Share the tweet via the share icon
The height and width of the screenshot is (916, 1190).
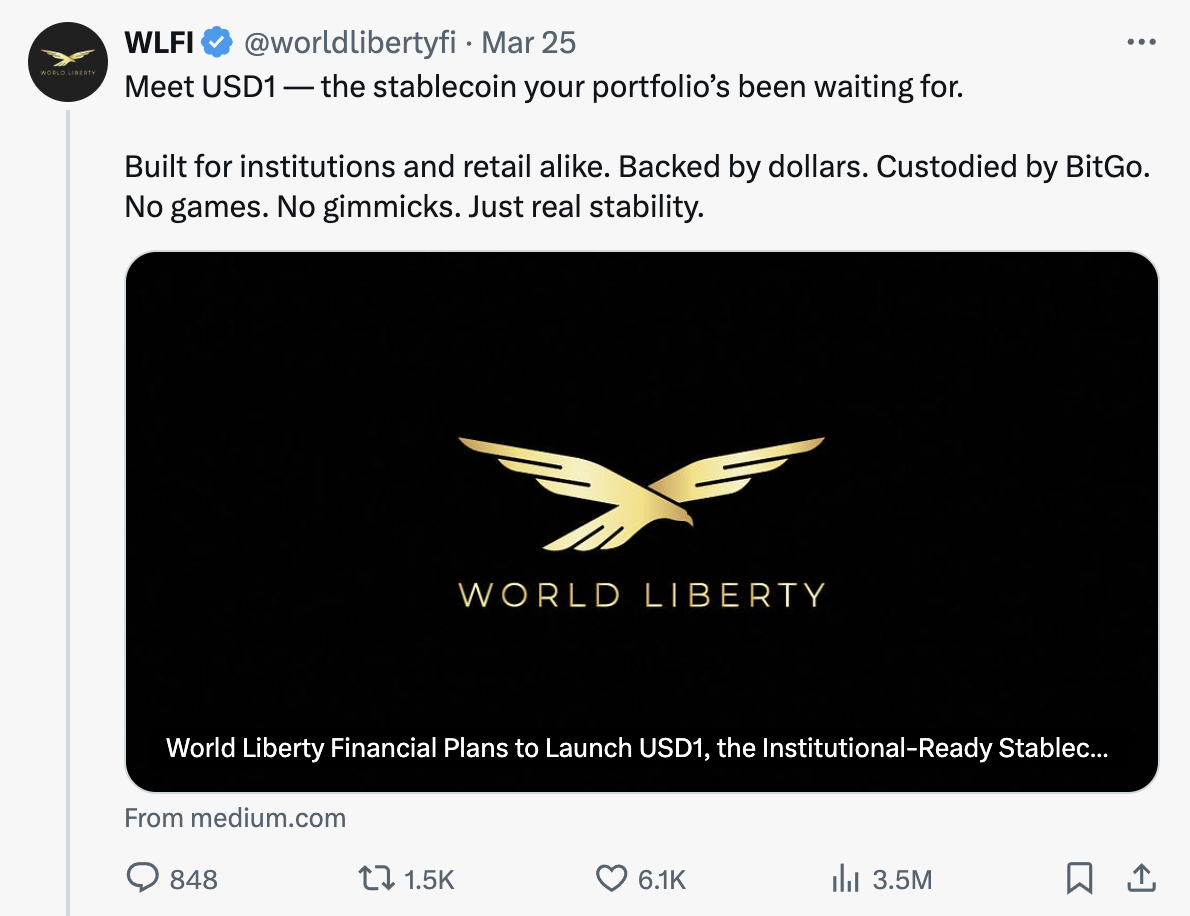click(1141, 879)
